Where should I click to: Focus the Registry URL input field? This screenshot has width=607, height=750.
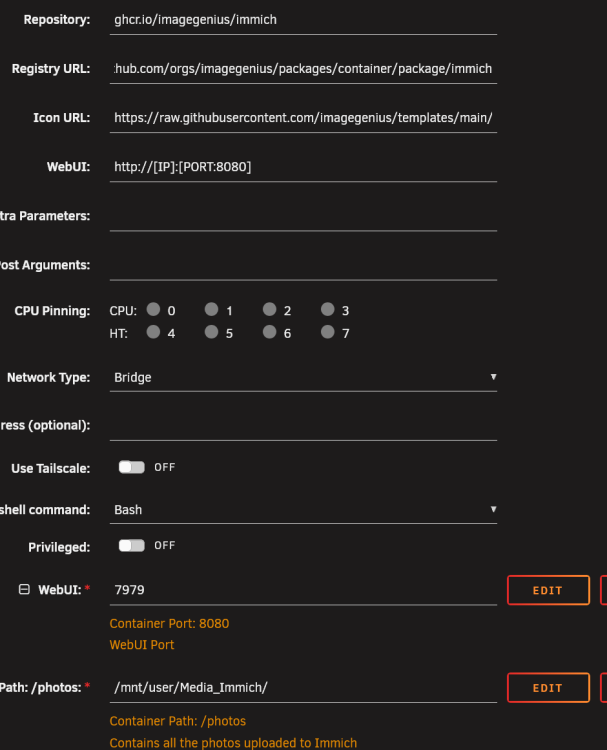[303, 69]
